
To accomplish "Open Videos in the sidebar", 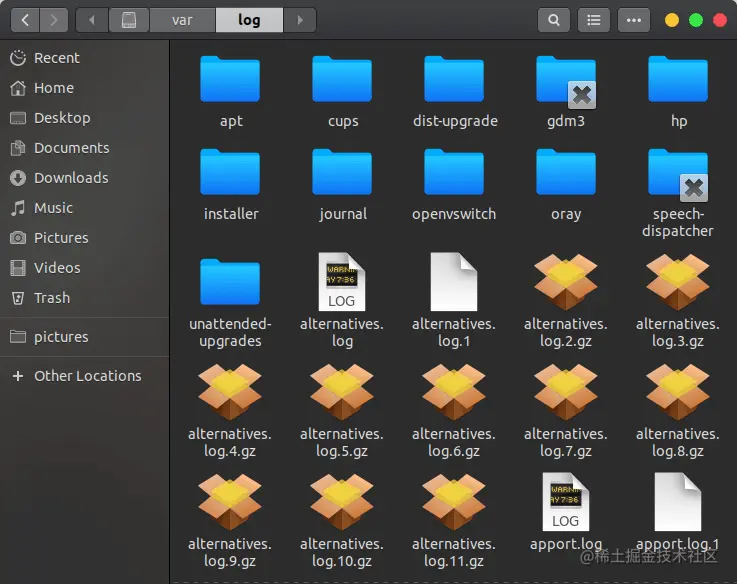I will point(85,268).
